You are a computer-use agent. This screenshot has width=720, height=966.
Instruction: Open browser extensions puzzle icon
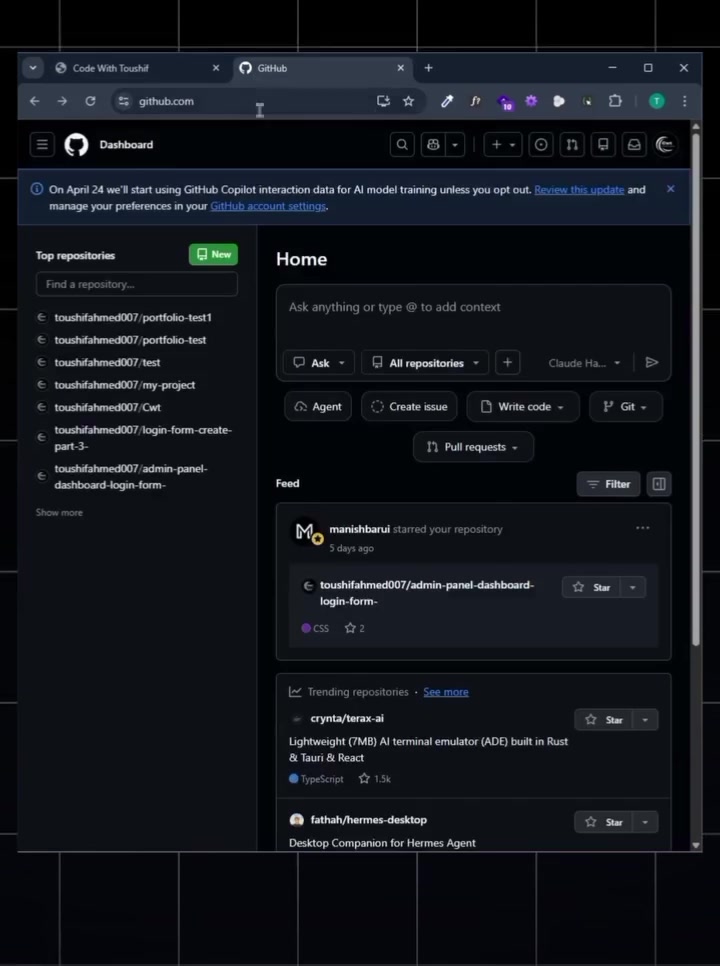(x=615, y=101)
